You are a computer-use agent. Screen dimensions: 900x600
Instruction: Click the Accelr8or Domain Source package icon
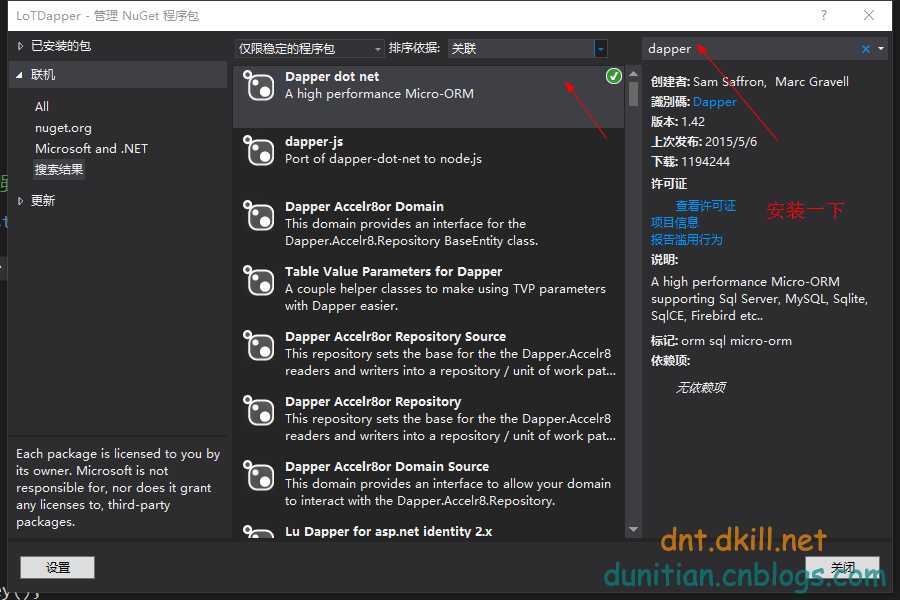(x=259, y=475)
